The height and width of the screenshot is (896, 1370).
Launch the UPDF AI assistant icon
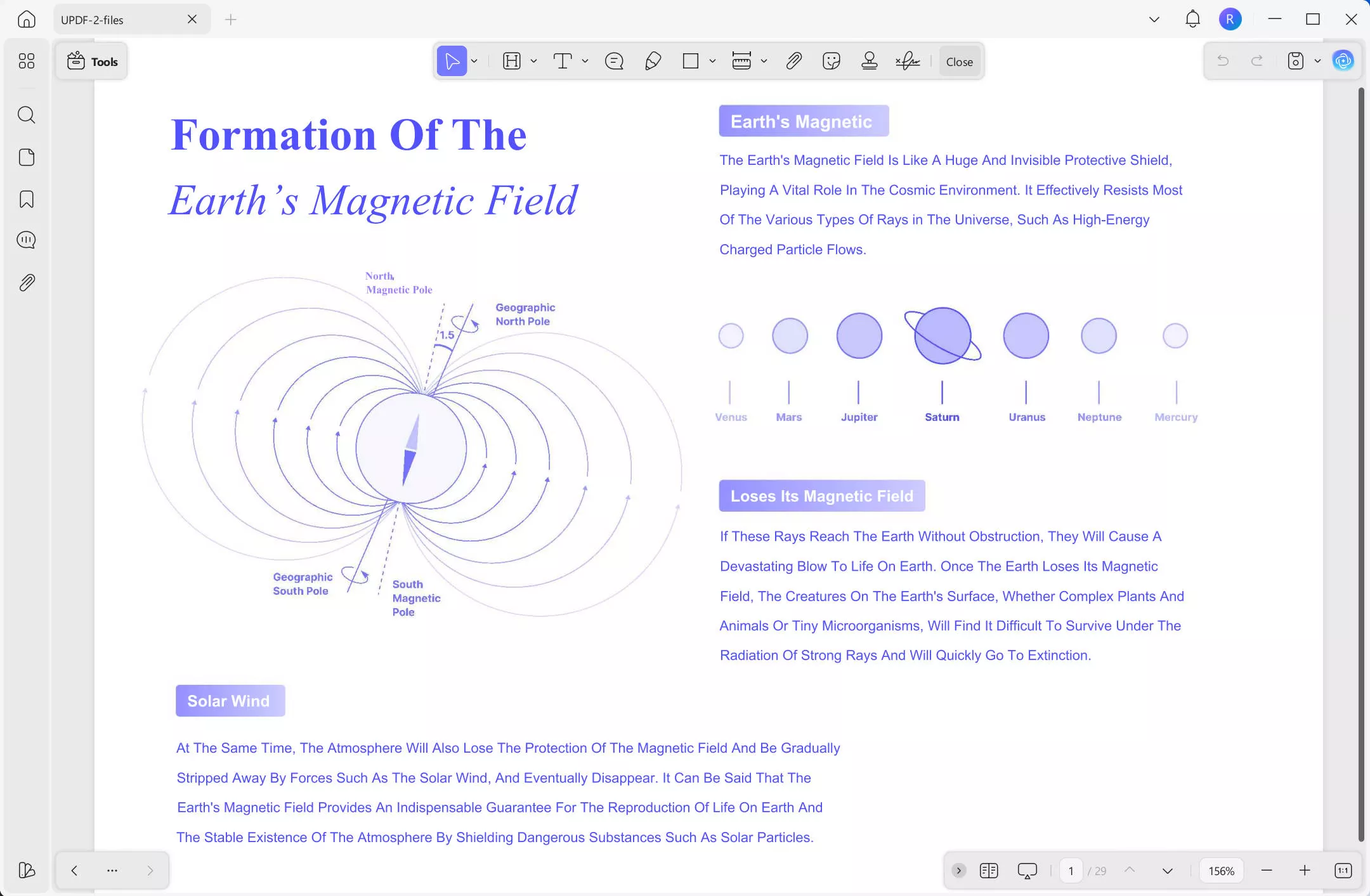(1343, 61)
